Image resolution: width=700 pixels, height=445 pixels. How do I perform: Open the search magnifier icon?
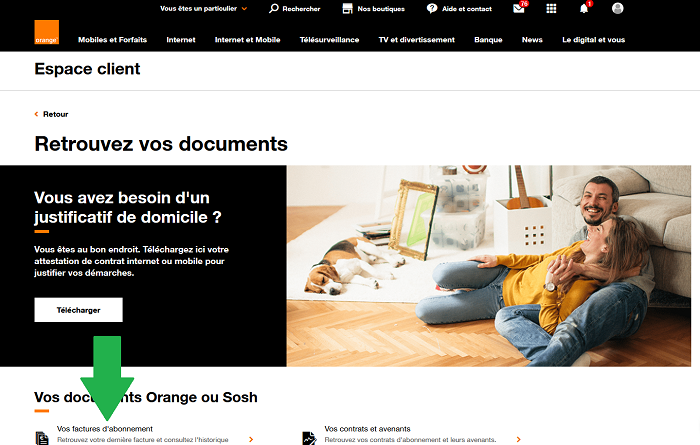(274, 8)
